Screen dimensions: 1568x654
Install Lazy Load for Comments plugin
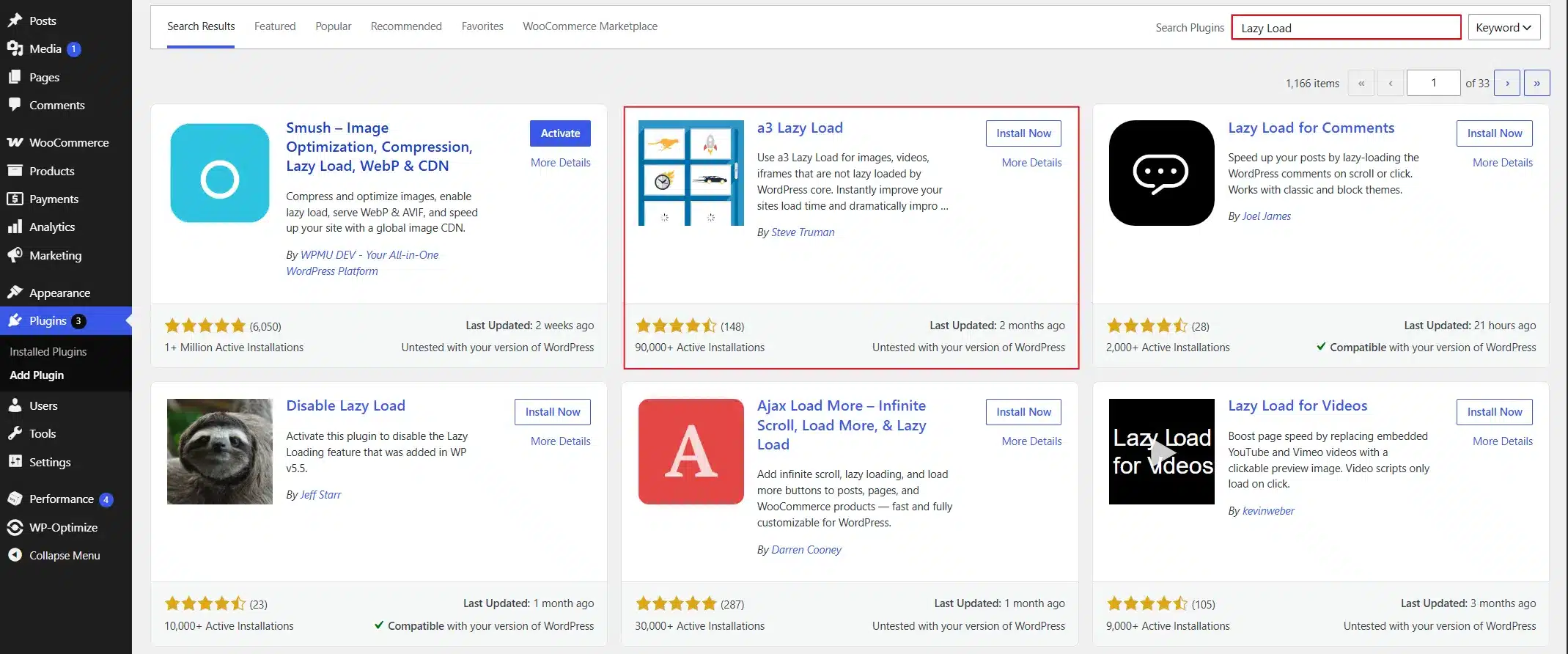(1495, 133)
